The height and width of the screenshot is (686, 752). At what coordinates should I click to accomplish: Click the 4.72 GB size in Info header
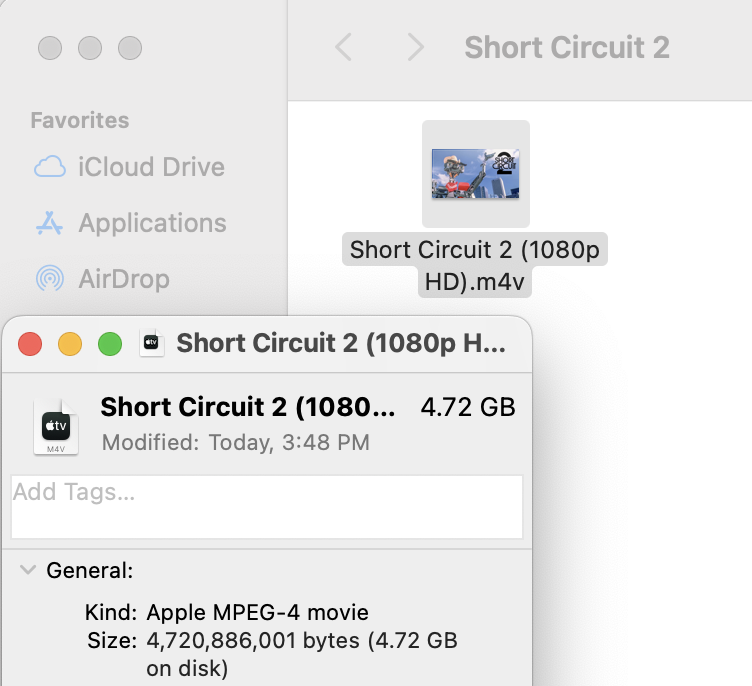coord(468,407)
